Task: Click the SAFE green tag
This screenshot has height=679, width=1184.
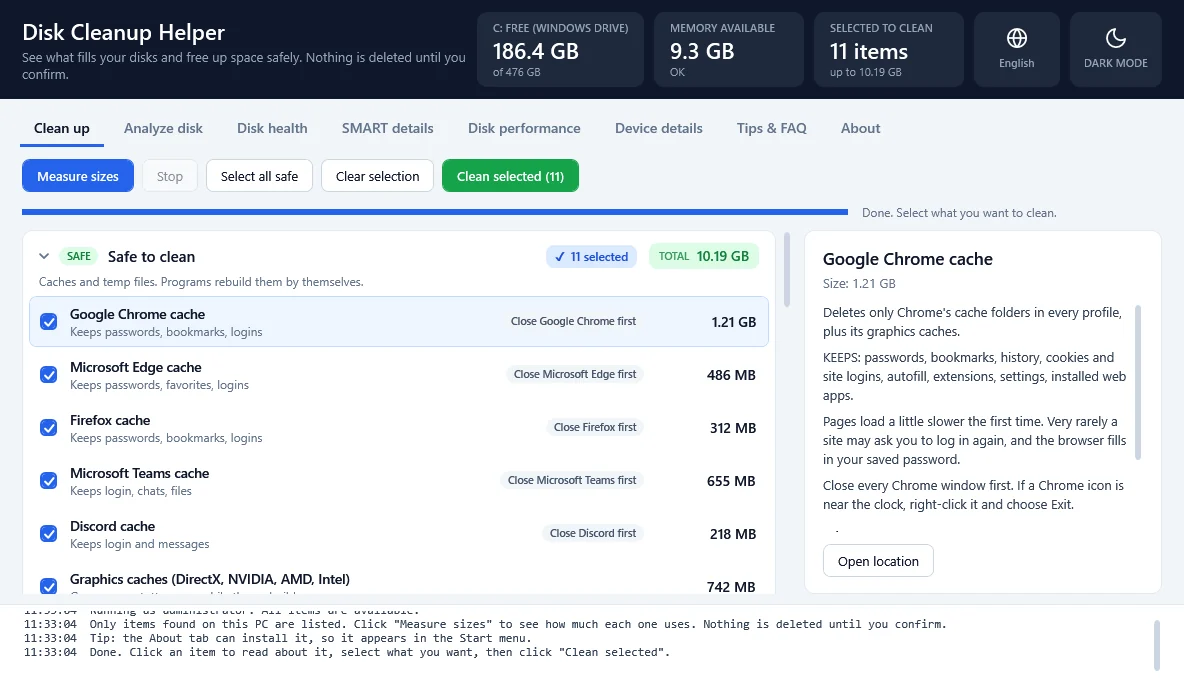Action: click(79, 256)
